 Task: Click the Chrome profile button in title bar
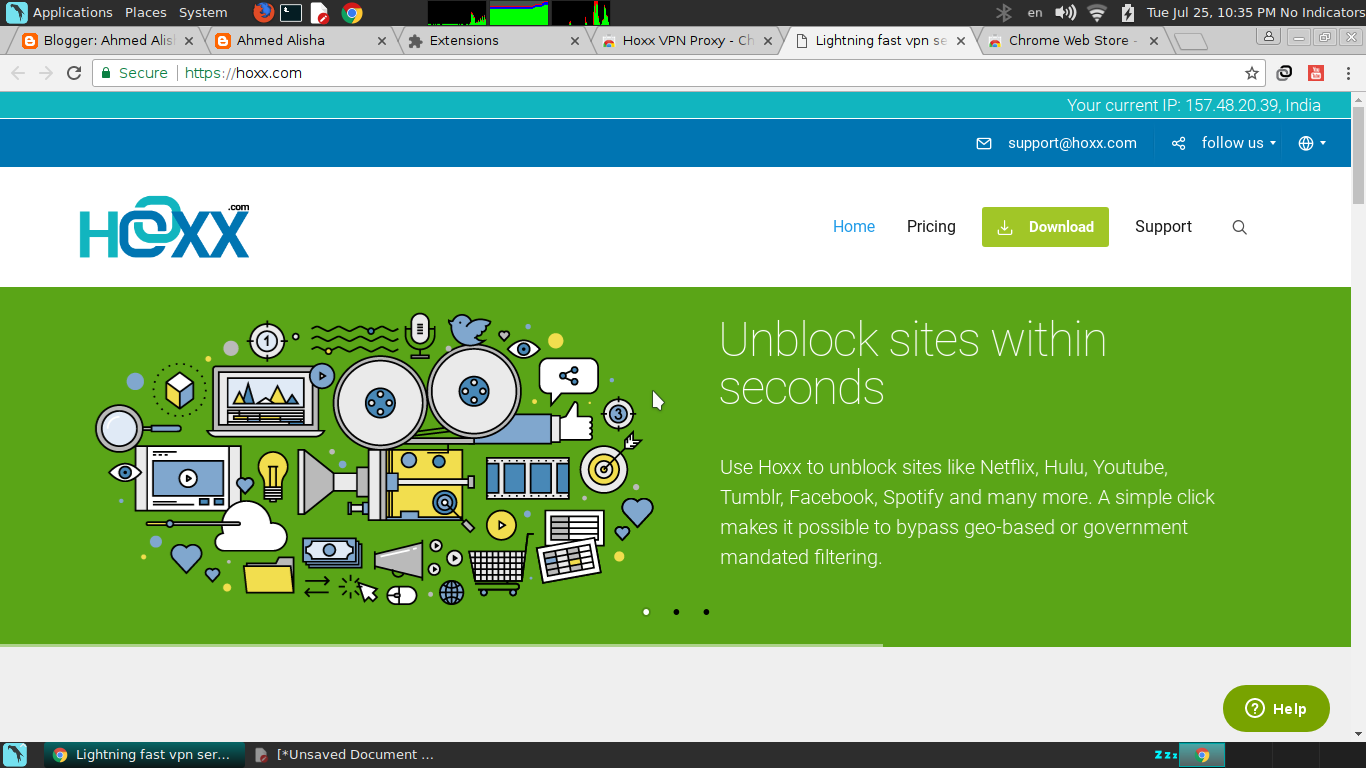[x=1269, y=37]
